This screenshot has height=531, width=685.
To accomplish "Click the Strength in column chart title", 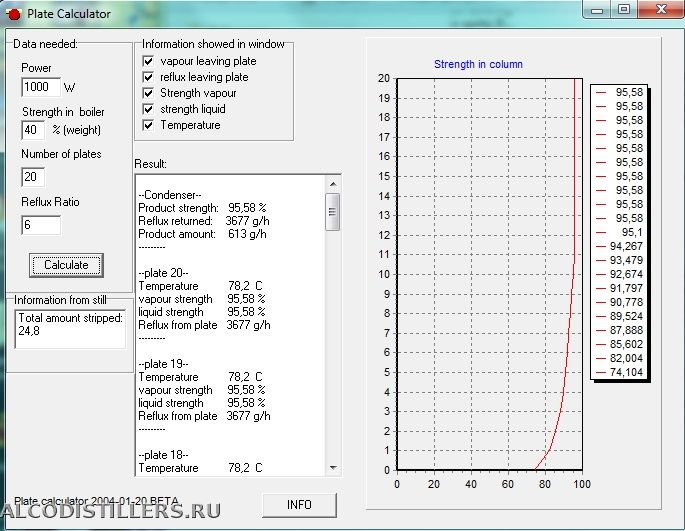I will (x=478, y=64).
